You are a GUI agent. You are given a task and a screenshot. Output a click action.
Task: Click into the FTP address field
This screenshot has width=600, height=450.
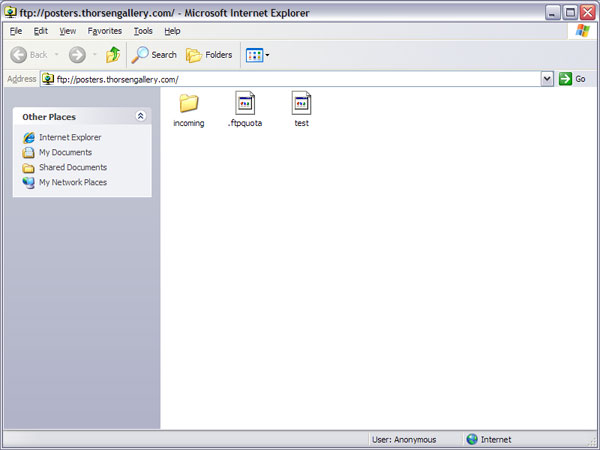coord(290,79)
